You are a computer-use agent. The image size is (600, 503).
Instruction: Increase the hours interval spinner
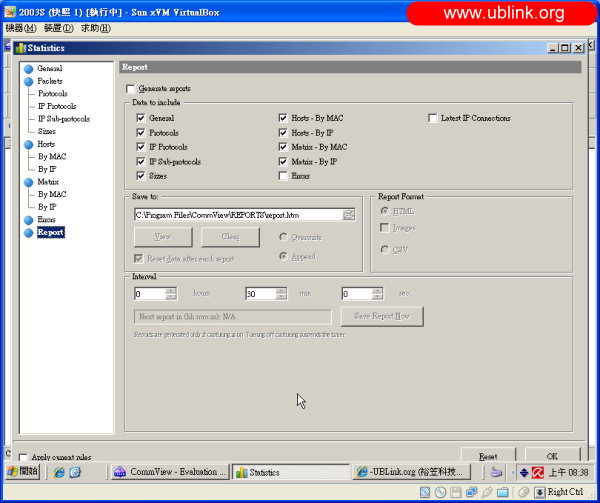170,290
